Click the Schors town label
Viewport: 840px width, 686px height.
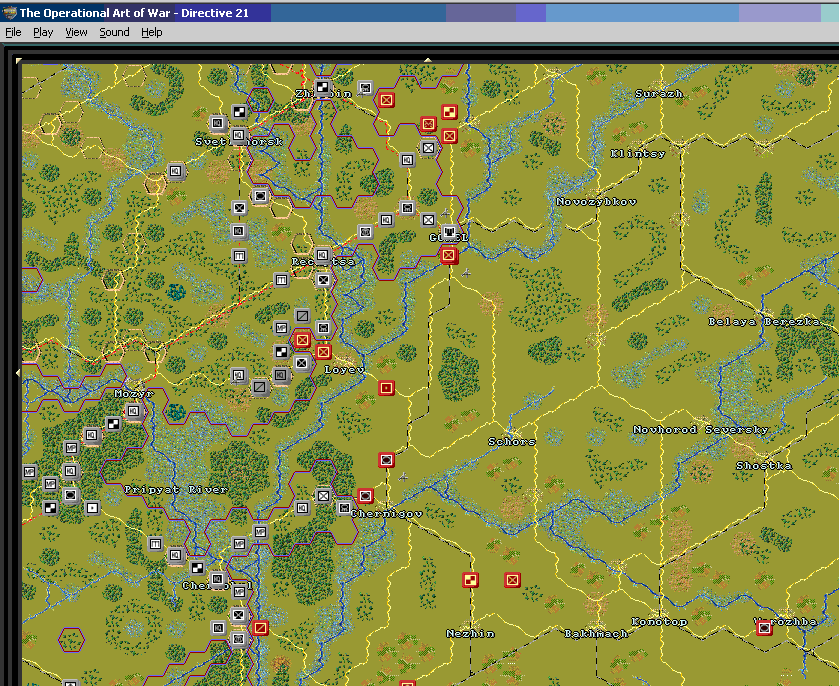point(512,442)
